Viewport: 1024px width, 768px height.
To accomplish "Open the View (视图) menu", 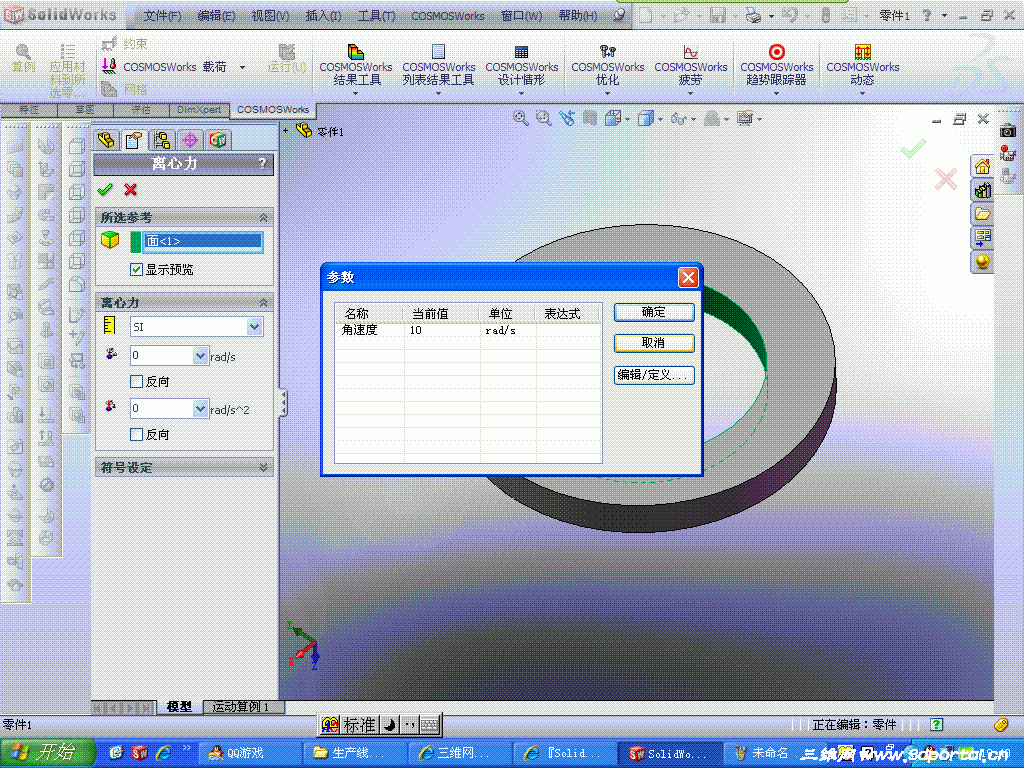I will click(270, 16).
